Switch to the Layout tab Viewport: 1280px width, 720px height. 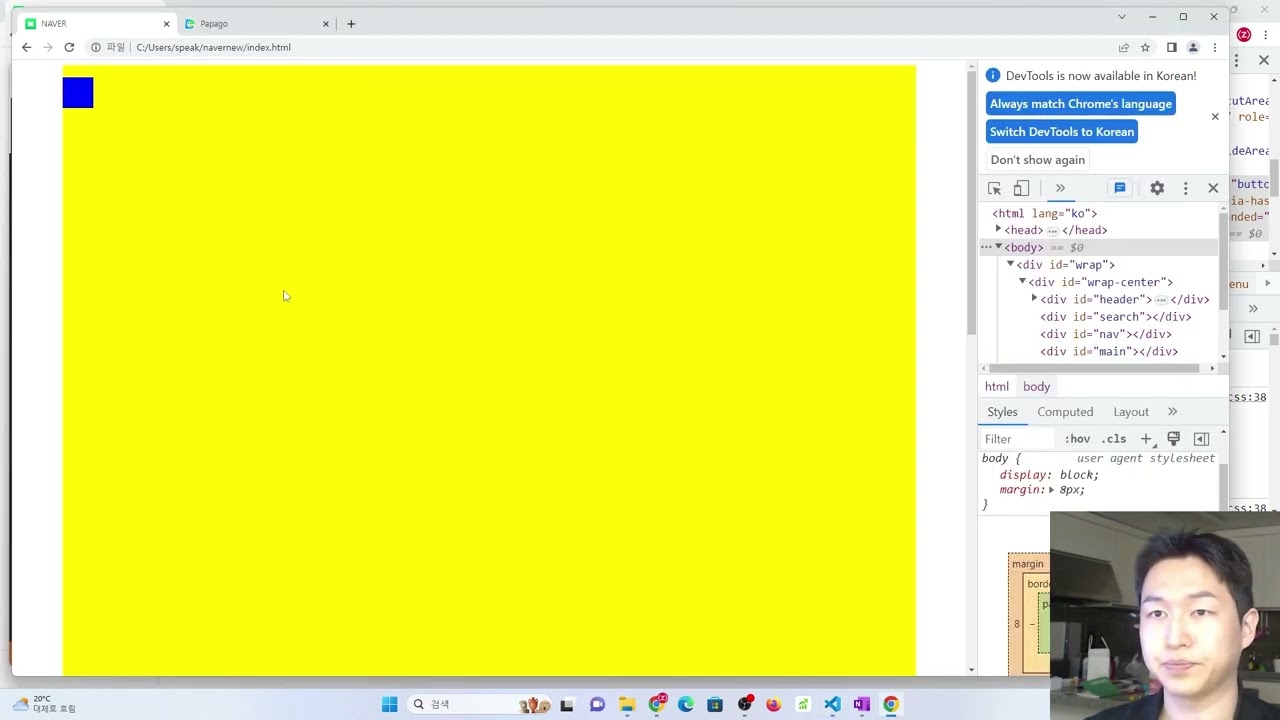1131,412
